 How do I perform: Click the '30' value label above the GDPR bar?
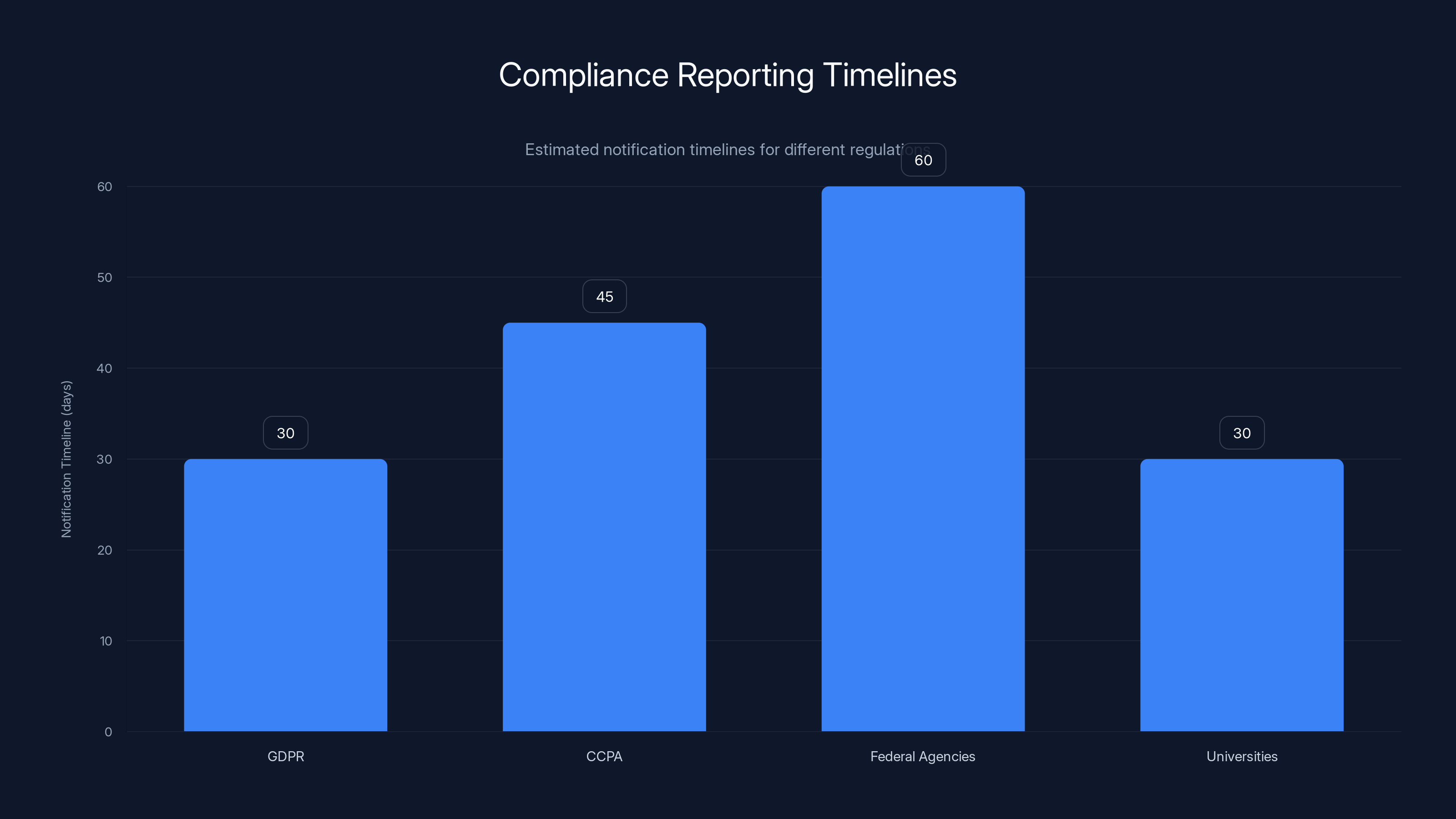coord(285,432)
